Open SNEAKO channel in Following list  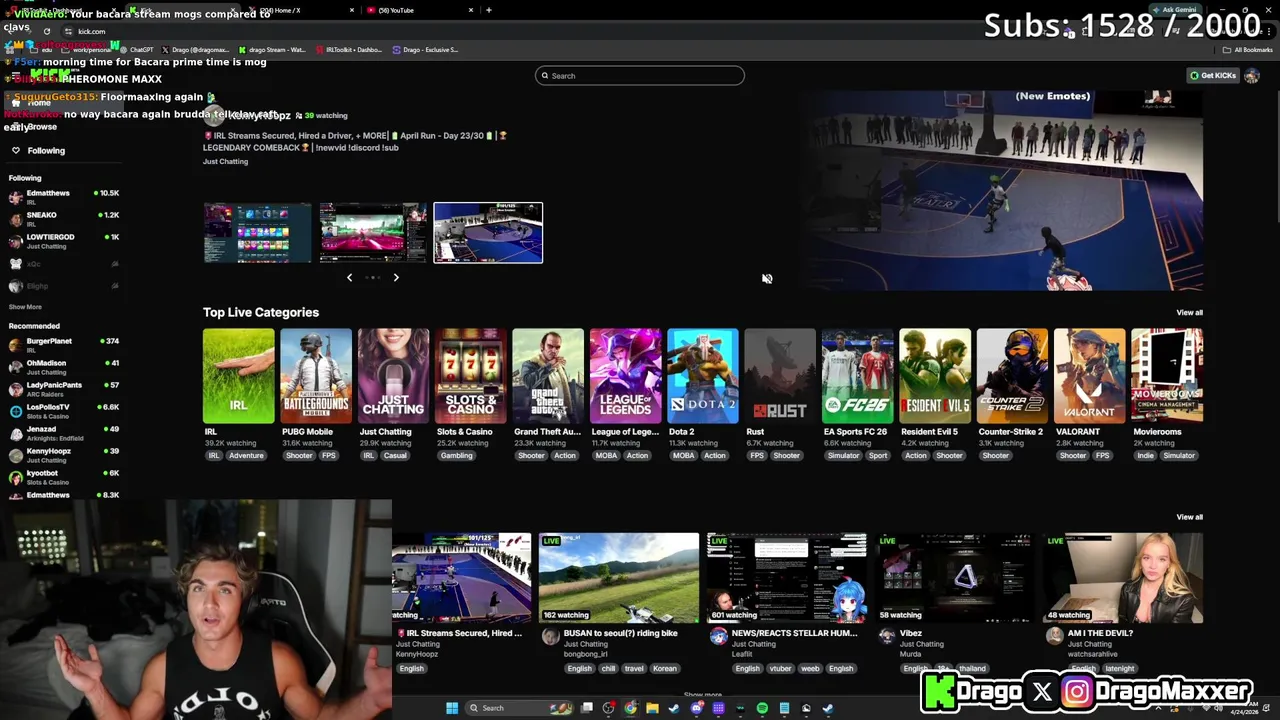pyautogui.click(x=64, y=219)
